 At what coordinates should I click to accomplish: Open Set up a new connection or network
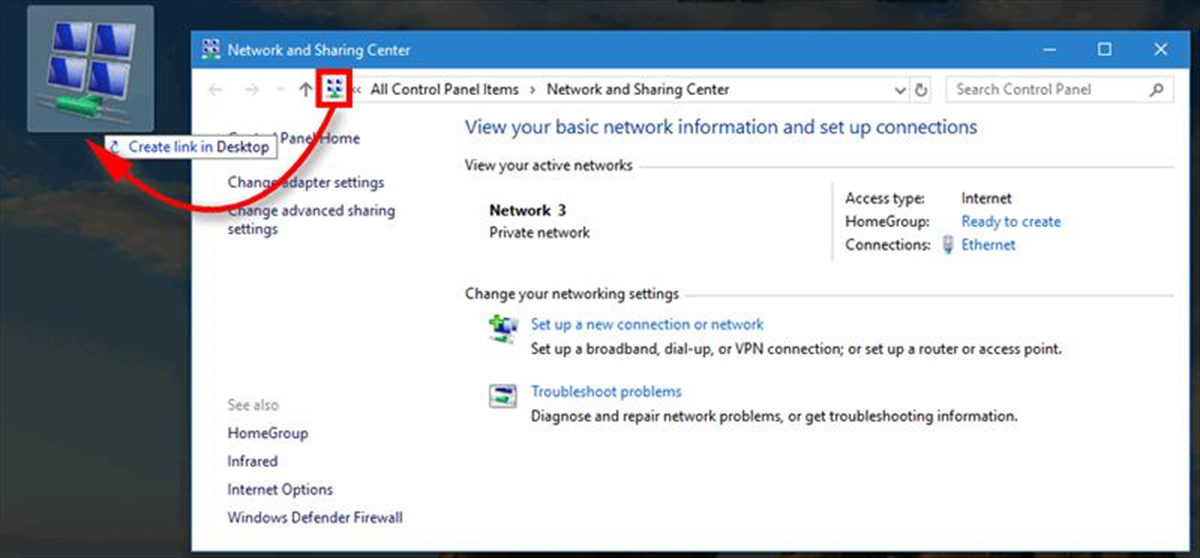tap(647, 325)
